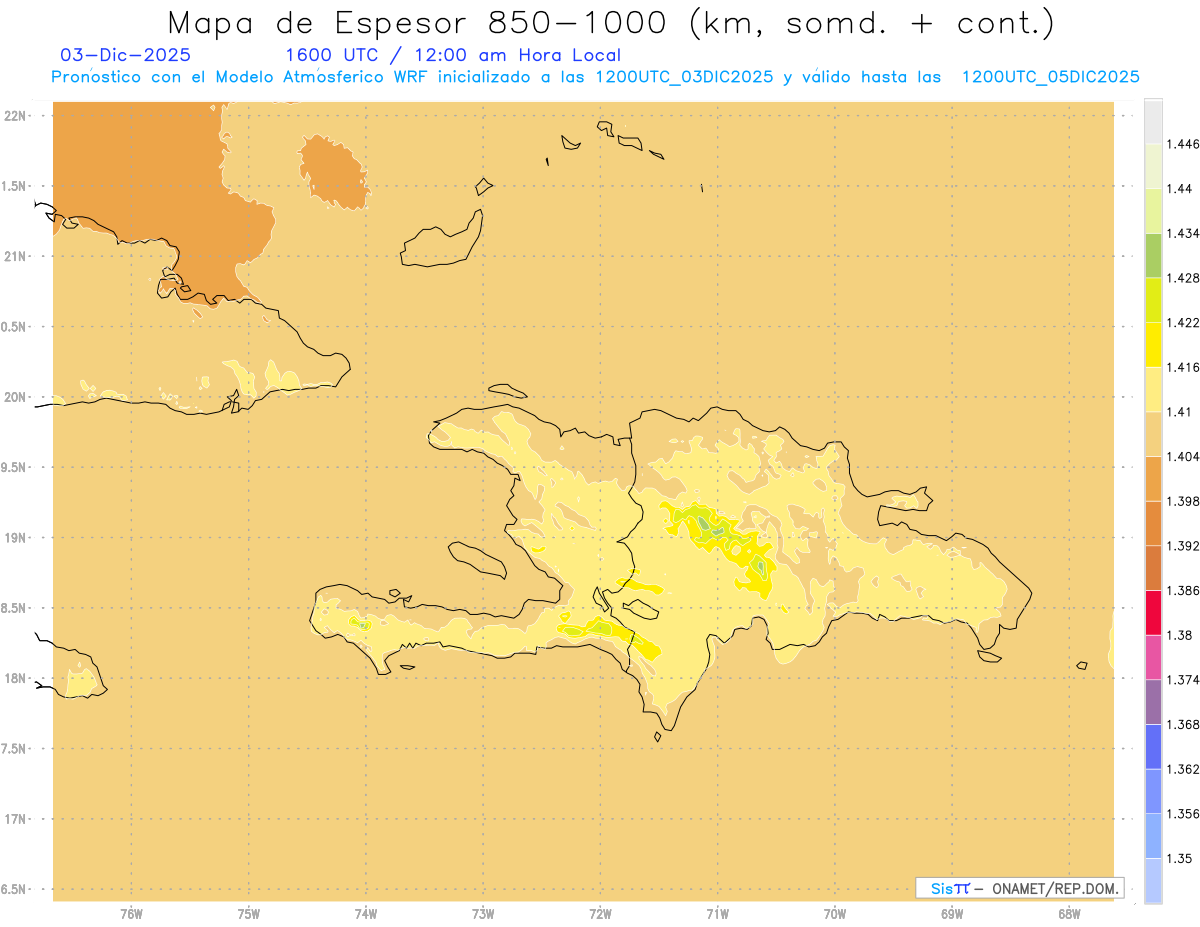Click the '71W' longitude label
The height and width of the screenshot is (927, 1200).
pos(718,914)
